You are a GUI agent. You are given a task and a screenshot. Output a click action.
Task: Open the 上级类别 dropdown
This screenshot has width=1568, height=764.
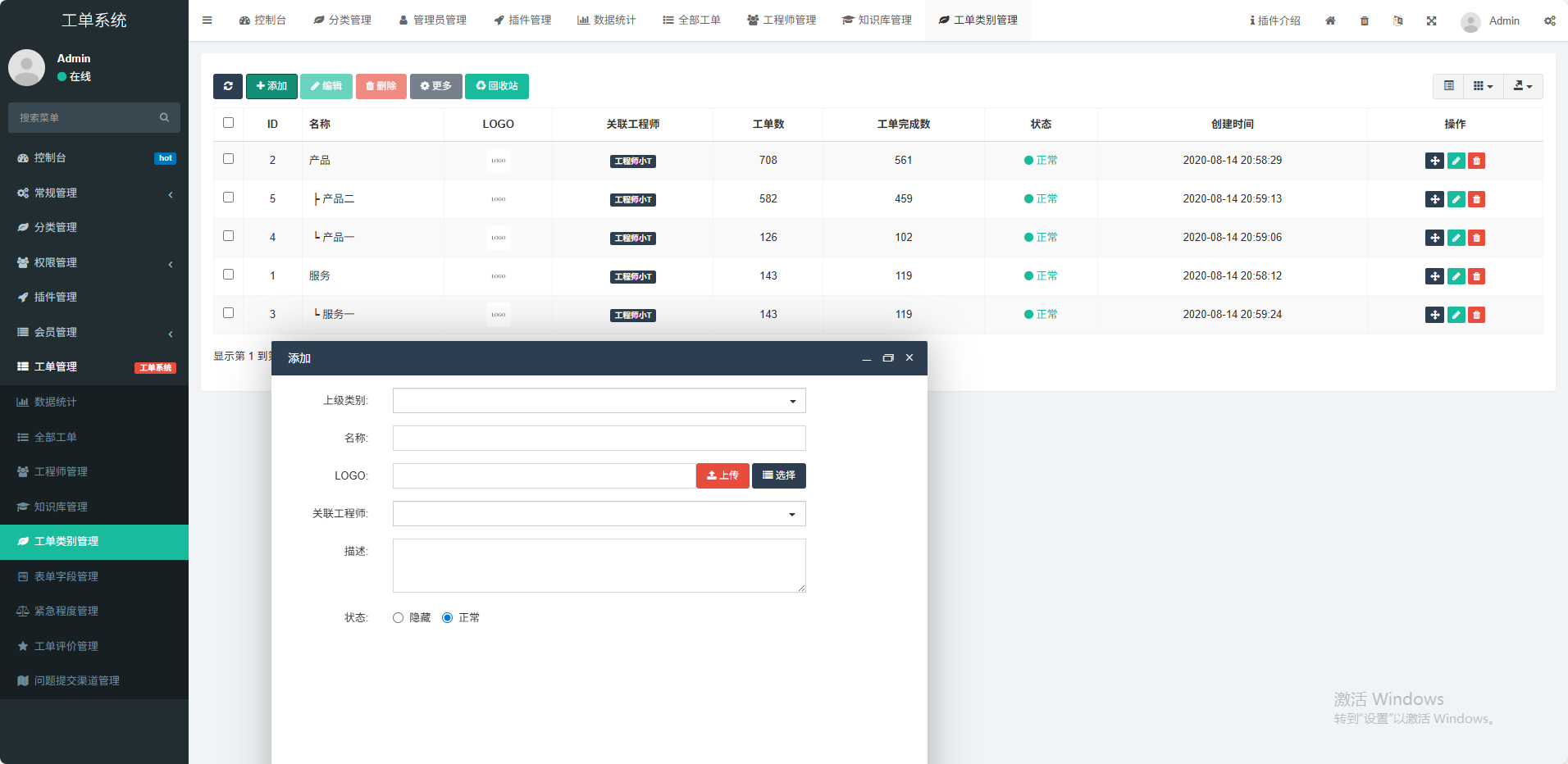pos(599,401)
